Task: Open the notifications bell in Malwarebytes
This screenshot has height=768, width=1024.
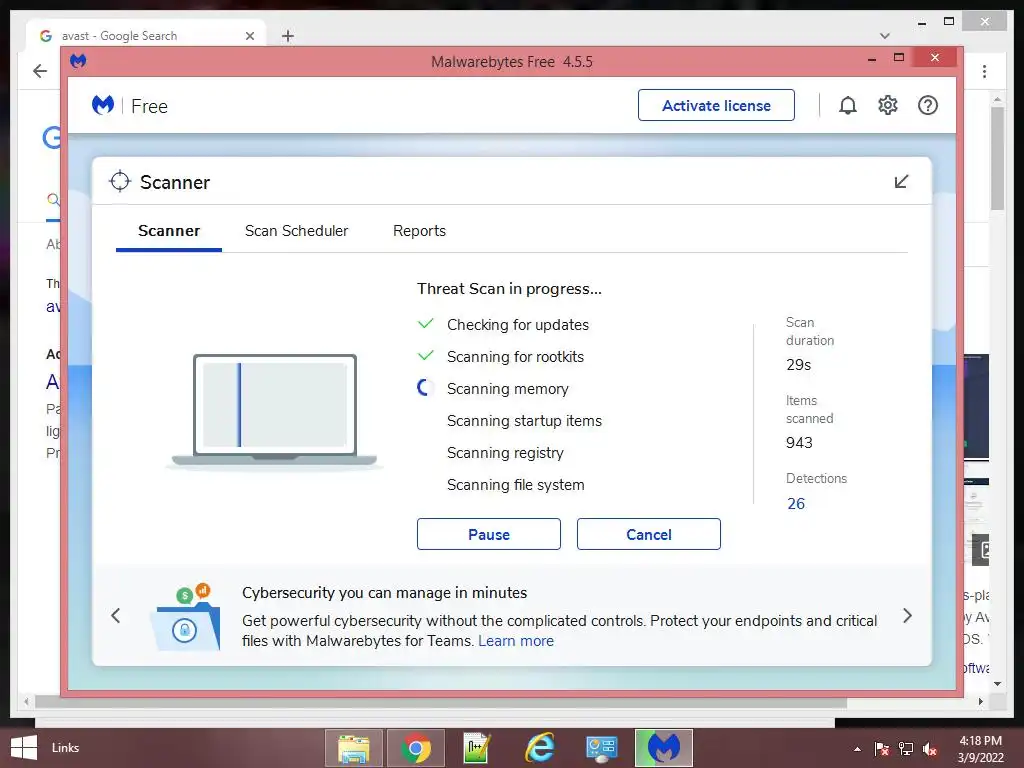Action: pos(848,105)
